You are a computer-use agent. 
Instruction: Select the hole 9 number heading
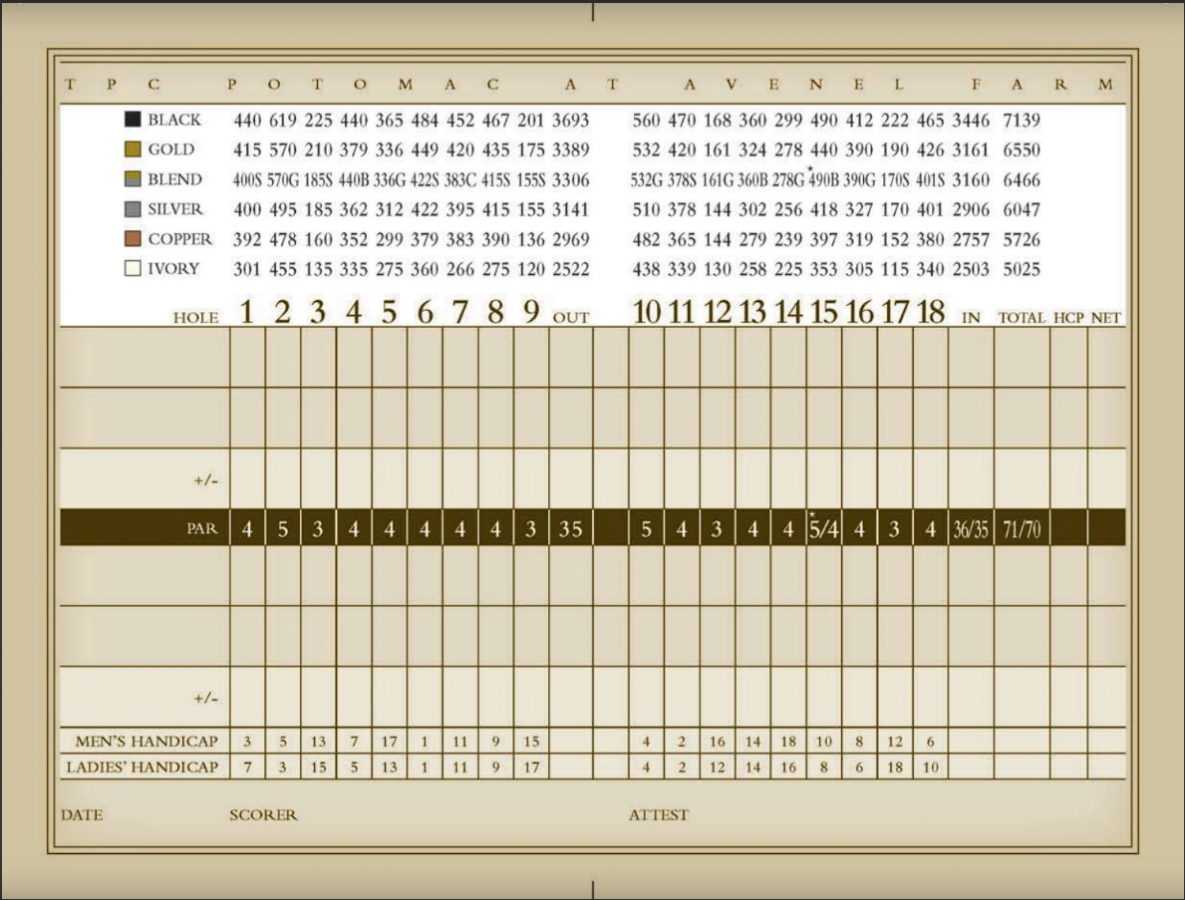click(x=530, y=312)
